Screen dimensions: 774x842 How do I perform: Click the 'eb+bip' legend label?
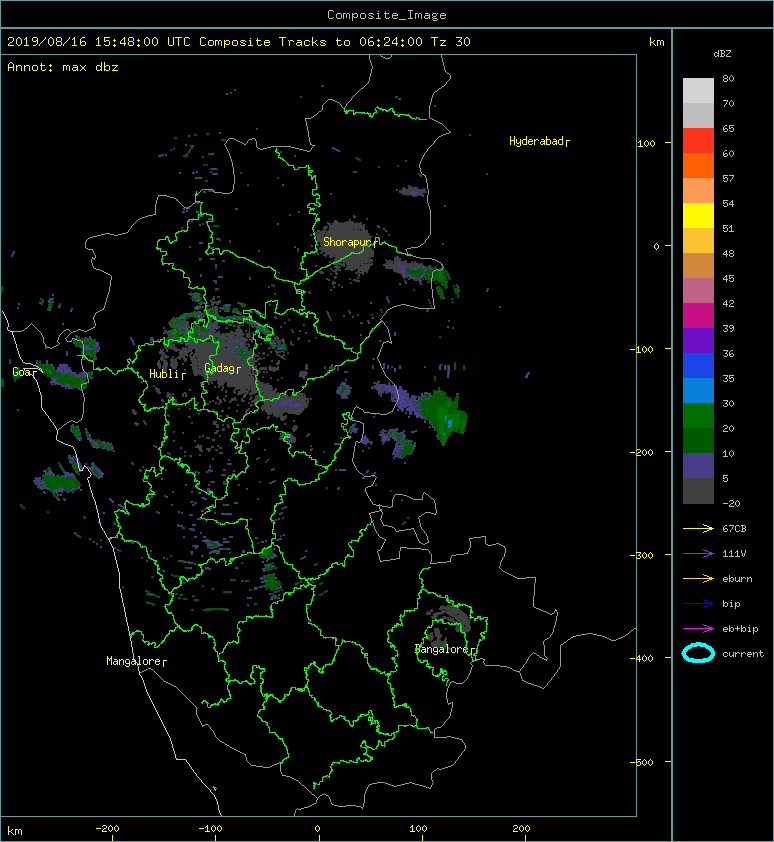[x=740, y=629]
